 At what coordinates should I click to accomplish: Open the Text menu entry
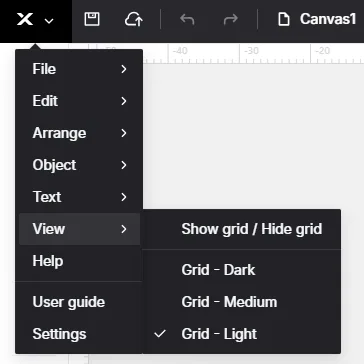(79, 197)
